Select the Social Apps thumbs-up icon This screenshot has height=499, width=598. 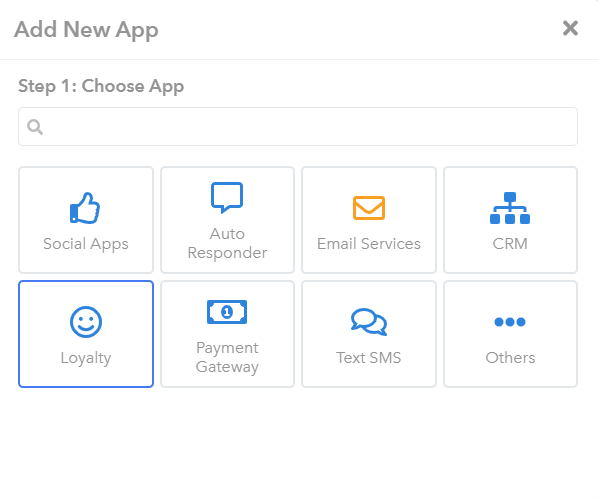pyautogui.click(x=85, y=208)
